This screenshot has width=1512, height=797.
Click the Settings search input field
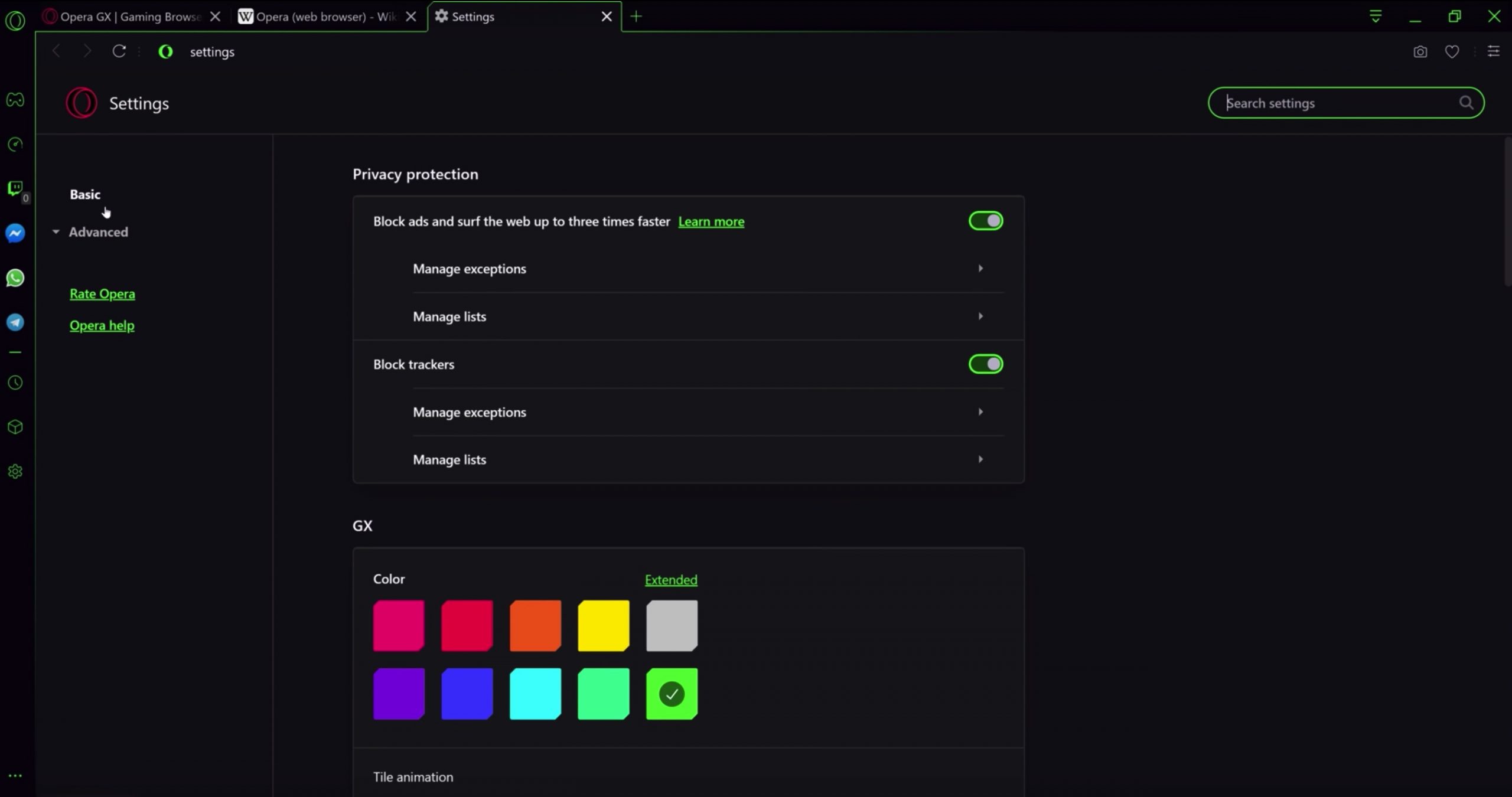pos(1345,102)
